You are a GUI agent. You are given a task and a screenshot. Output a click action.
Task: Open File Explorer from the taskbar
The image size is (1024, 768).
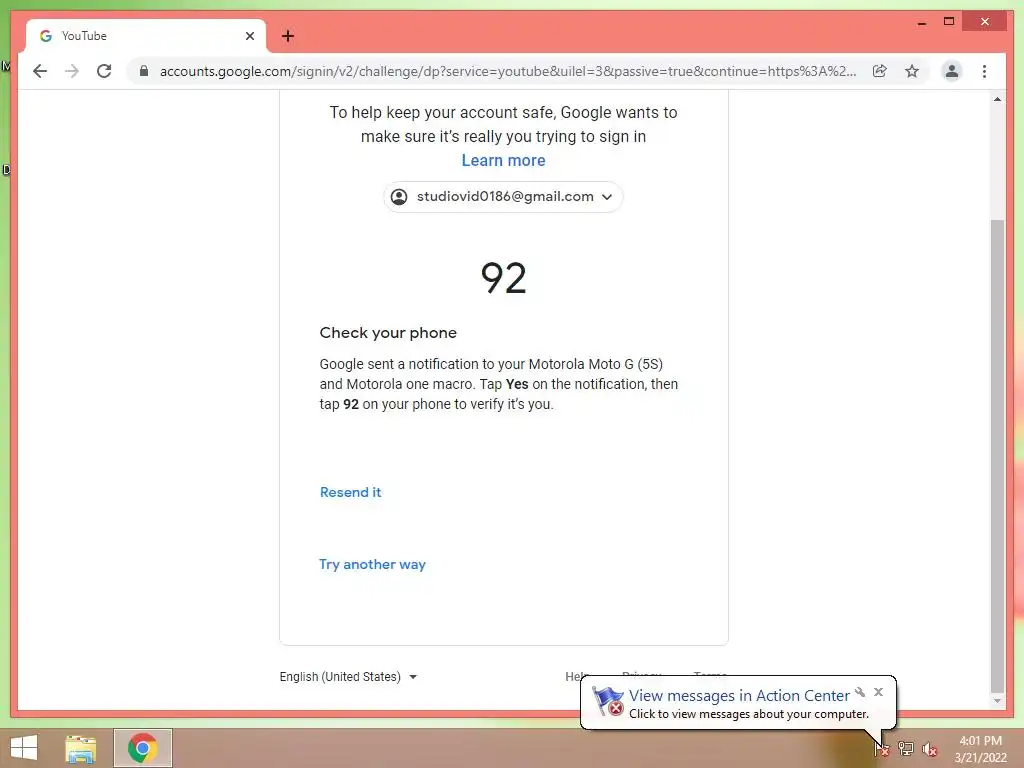tap(80, 748)
